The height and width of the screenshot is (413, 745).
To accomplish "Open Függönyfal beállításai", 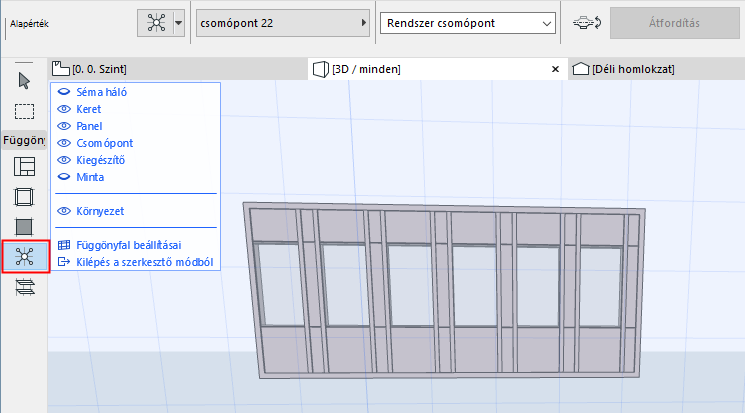I will pos(129,245).
